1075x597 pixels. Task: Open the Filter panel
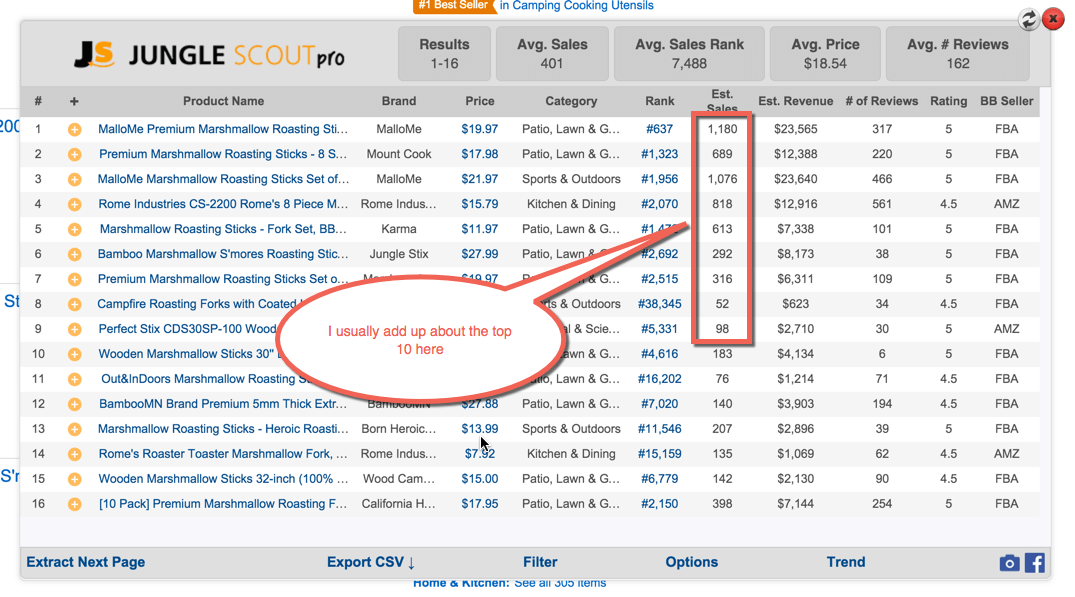[540, 562]
